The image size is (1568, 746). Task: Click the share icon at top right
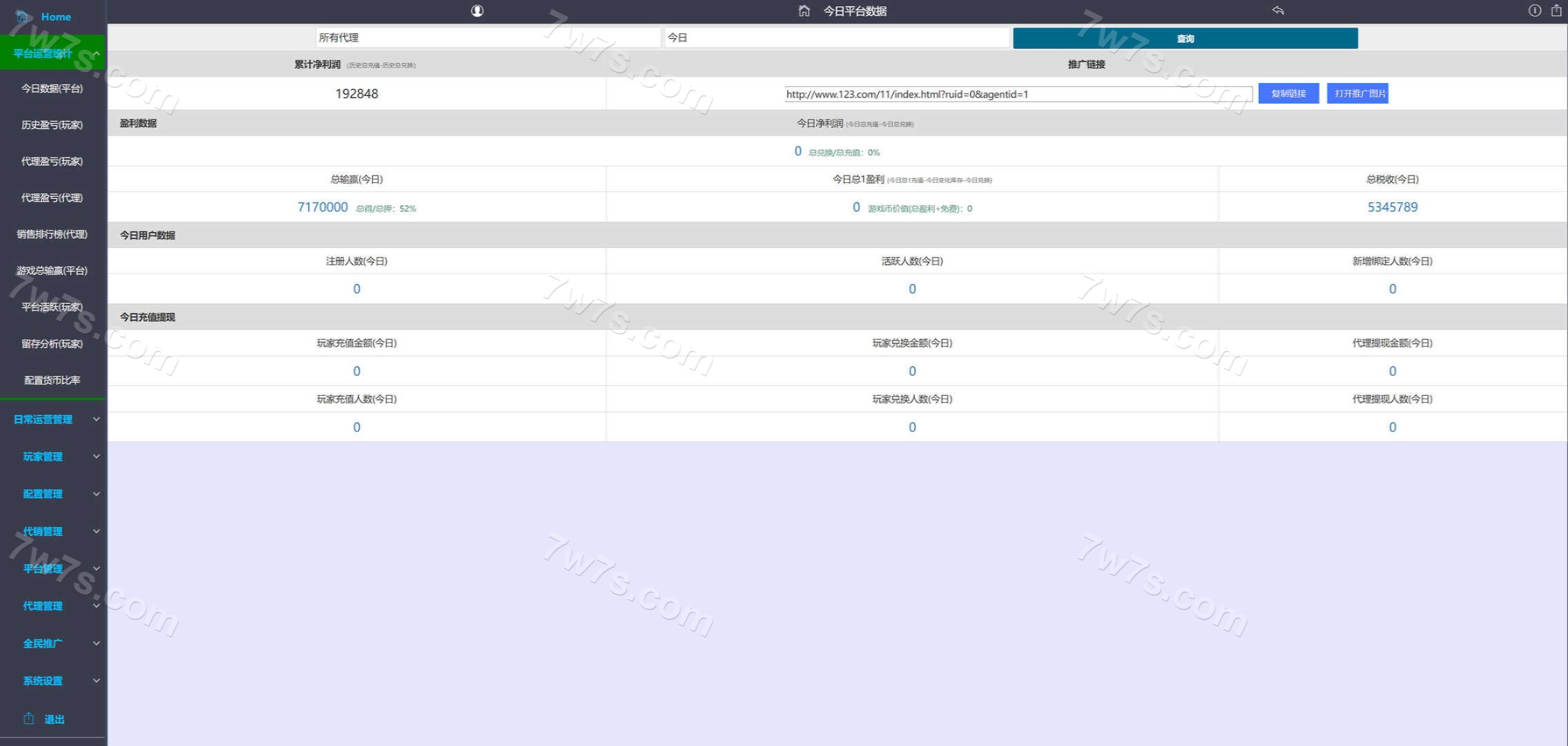click(x=1556, y=10)
